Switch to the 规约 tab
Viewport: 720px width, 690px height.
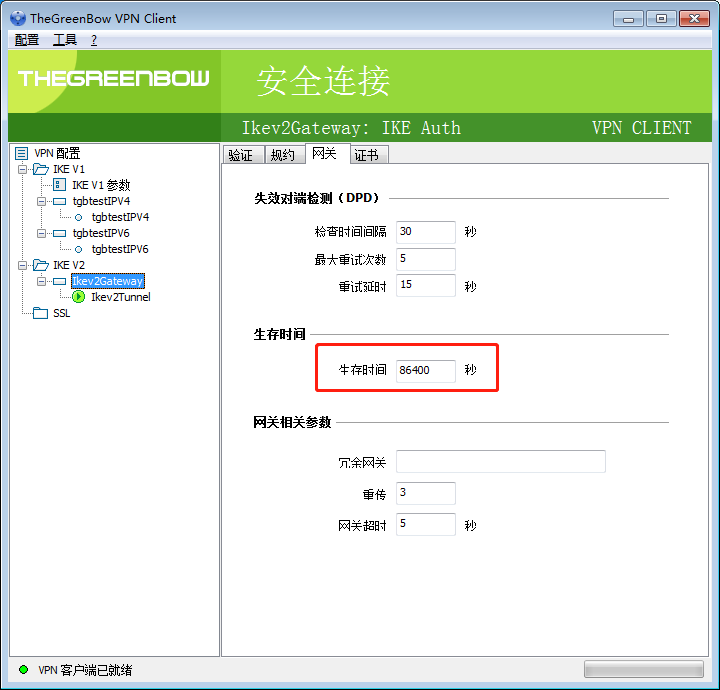[284, 155]
